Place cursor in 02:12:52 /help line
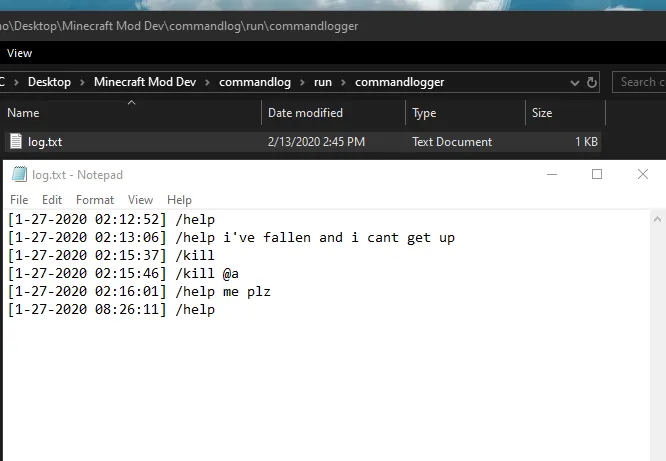Image resolution: width=666 pixels, height=461 pixels. coord(112,220)
